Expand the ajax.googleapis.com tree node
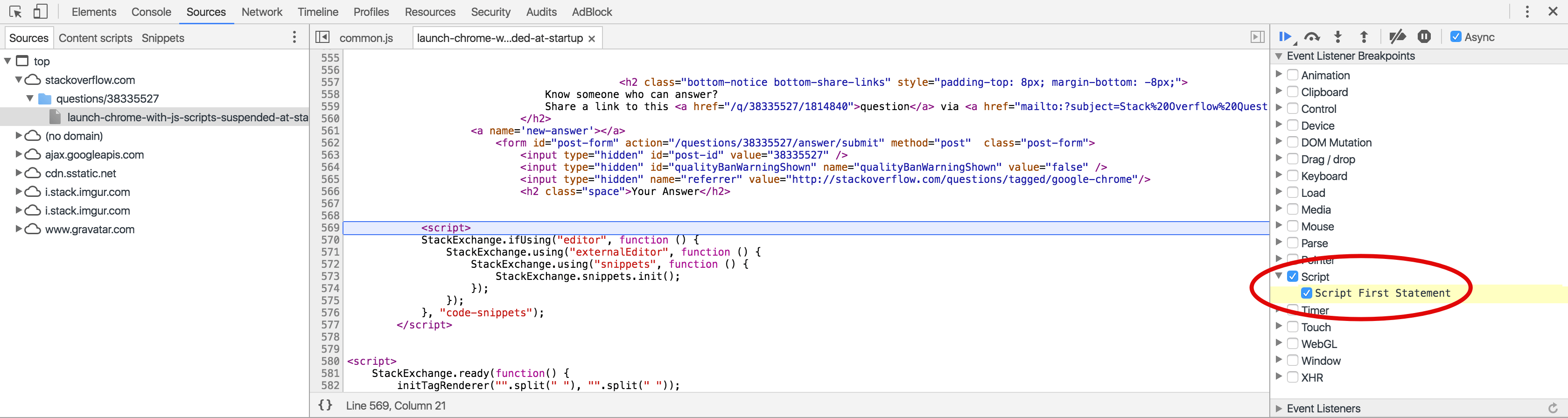Screen dimensions: 1568x418 19,154
